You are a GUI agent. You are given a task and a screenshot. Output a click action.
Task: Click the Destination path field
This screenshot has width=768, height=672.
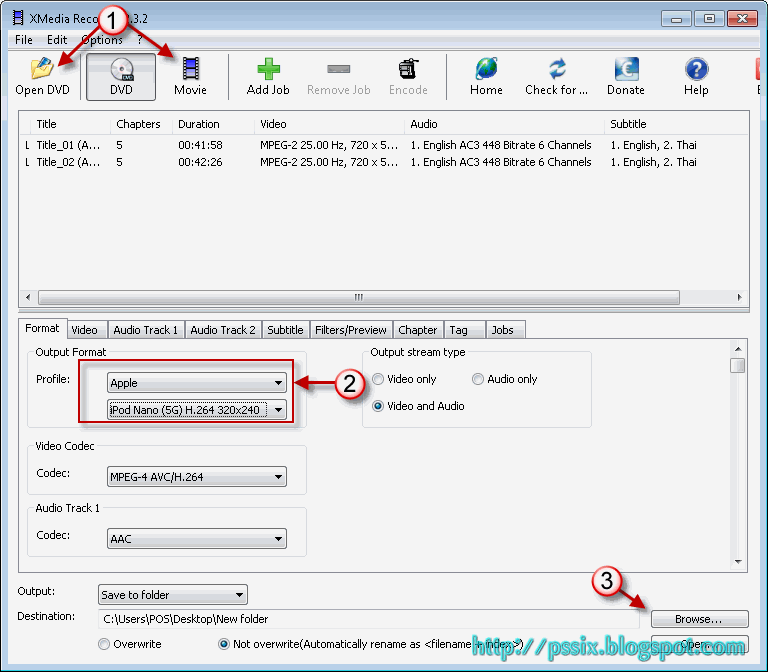tap(369, 619)
